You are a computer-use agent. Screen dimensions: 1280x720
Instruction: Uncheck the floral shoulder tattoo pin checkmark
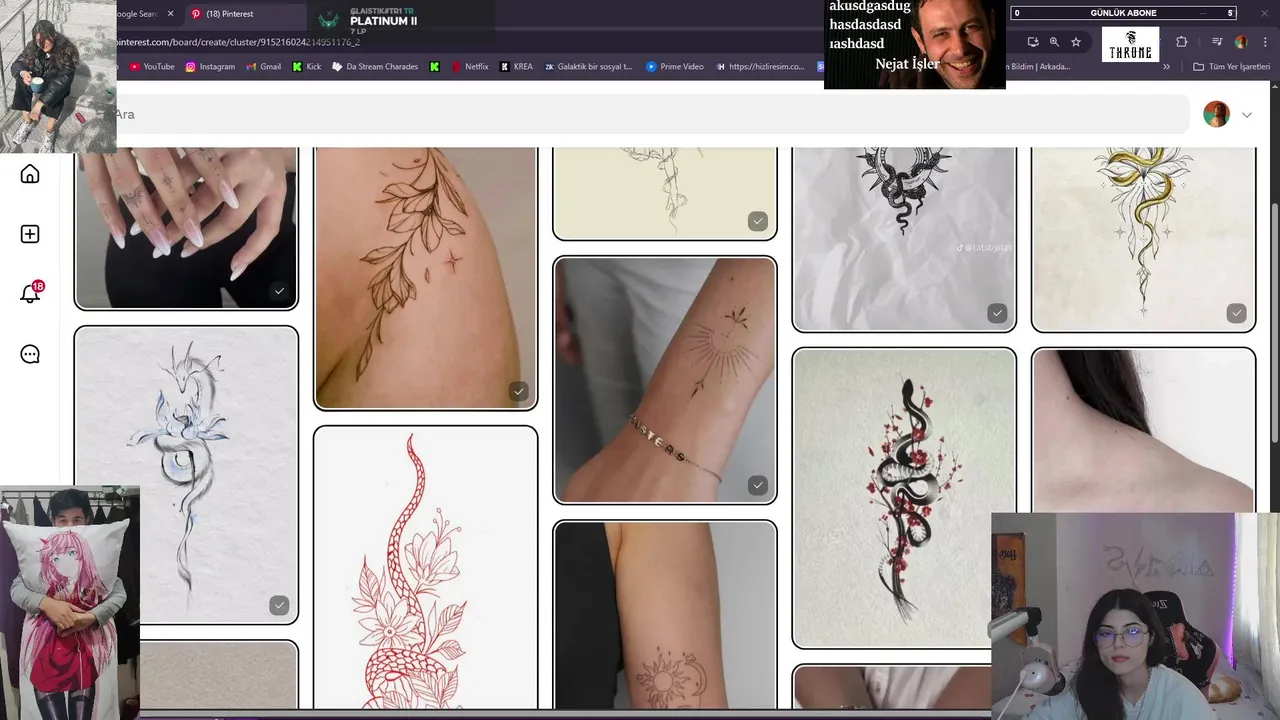(518, 392)
